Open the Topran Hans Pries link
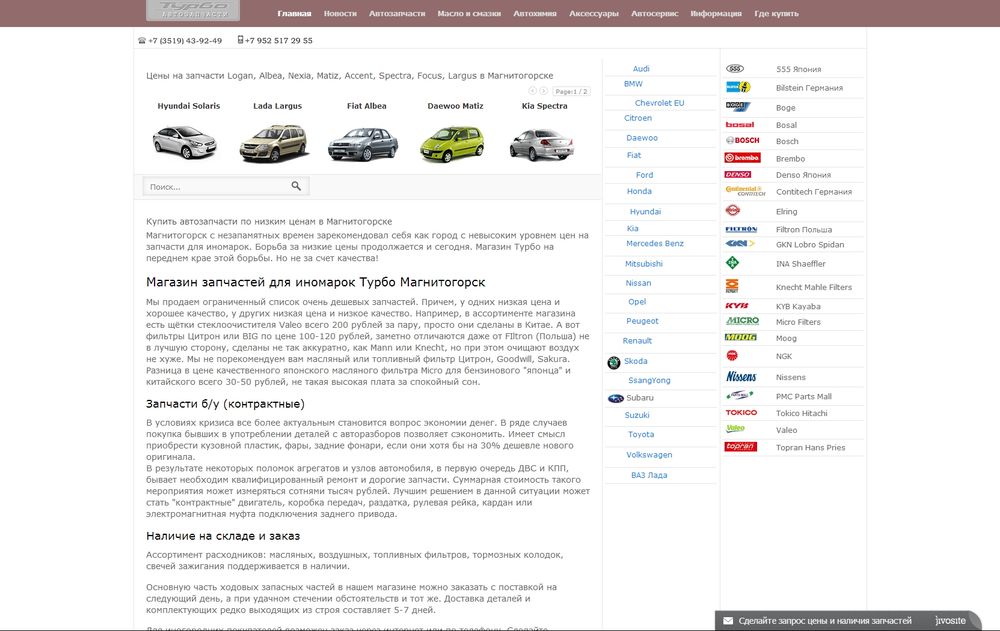The image size is (1000, 631). point(810,447)
